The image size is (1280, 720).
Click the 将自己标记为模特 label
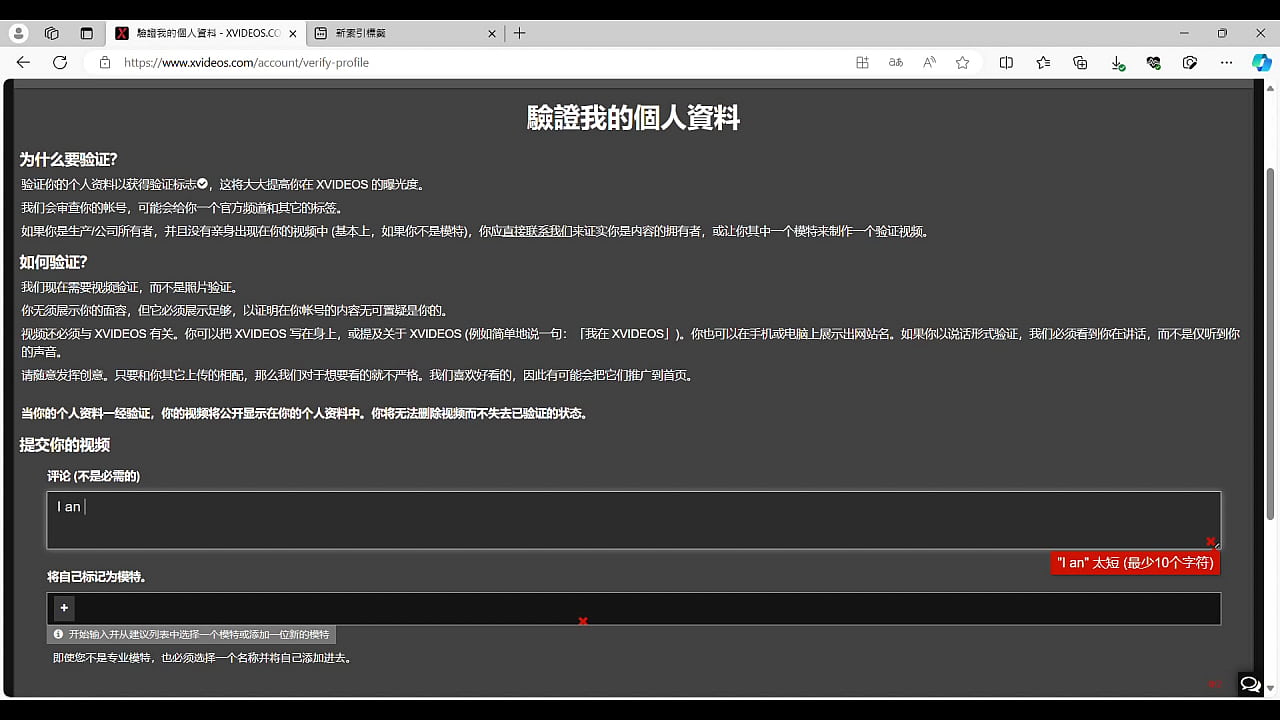97,577
